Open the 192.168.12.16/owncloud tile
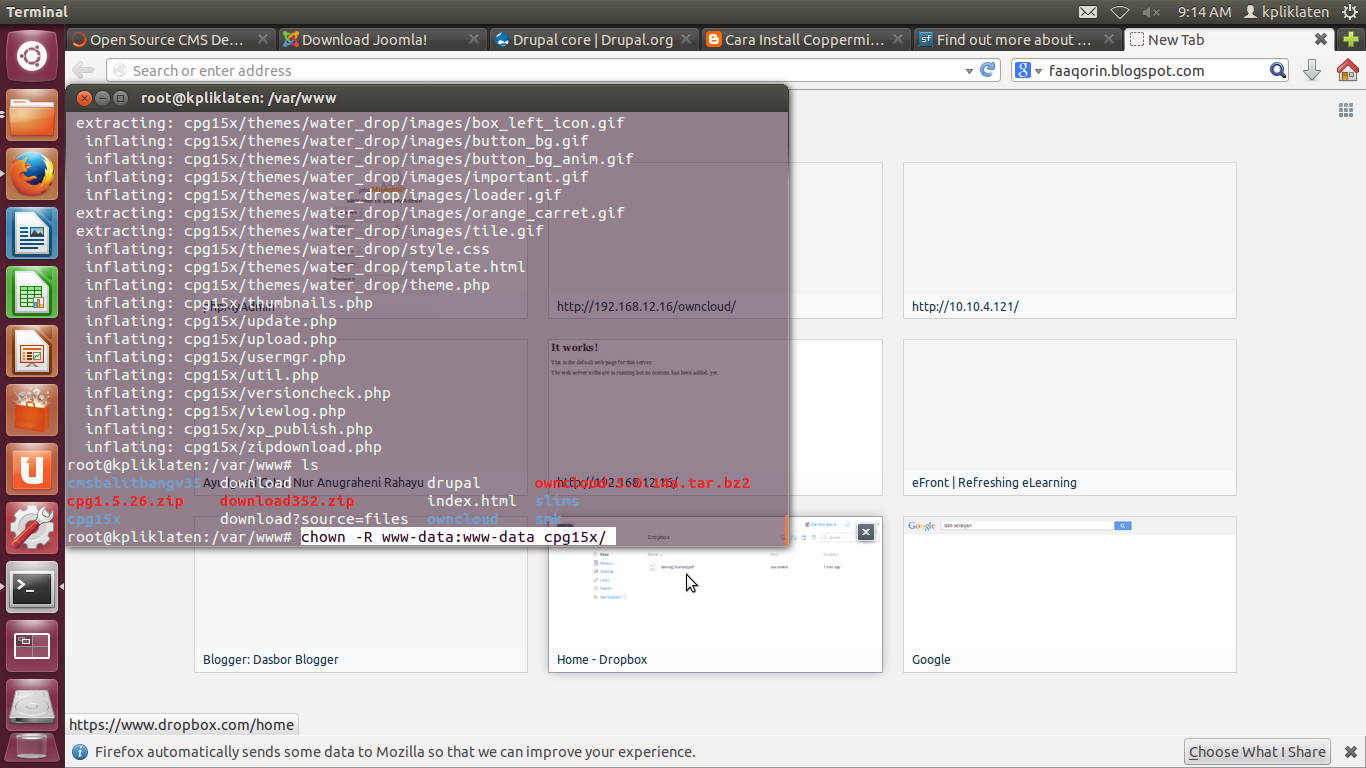This screenshot has width=1366, height=768. click(x=715, y=240)
